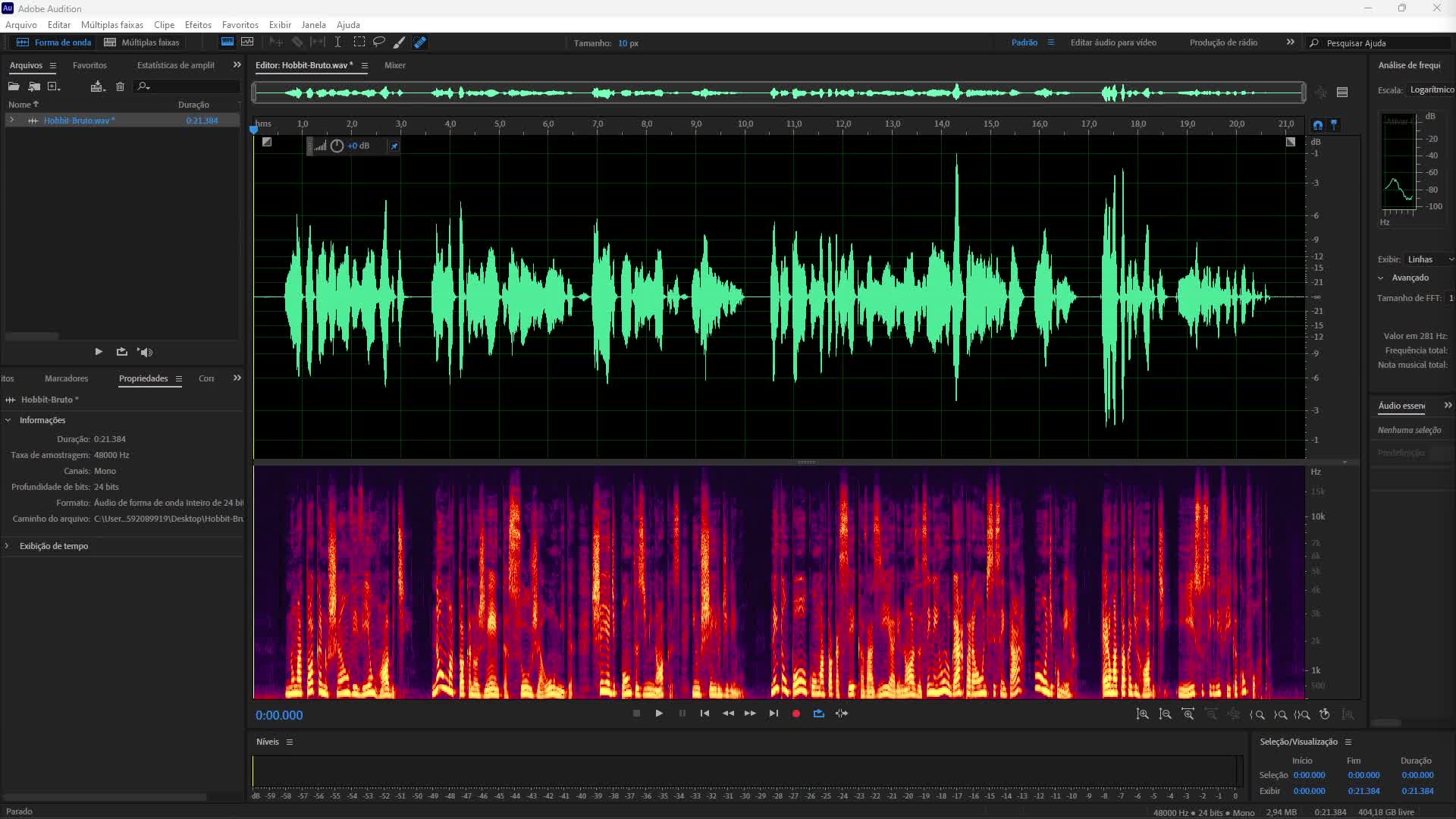The height and width of the screenshot is (819, 1456).
Task: Select the Spot Healing Brush tool
Action: click(420, 42)
